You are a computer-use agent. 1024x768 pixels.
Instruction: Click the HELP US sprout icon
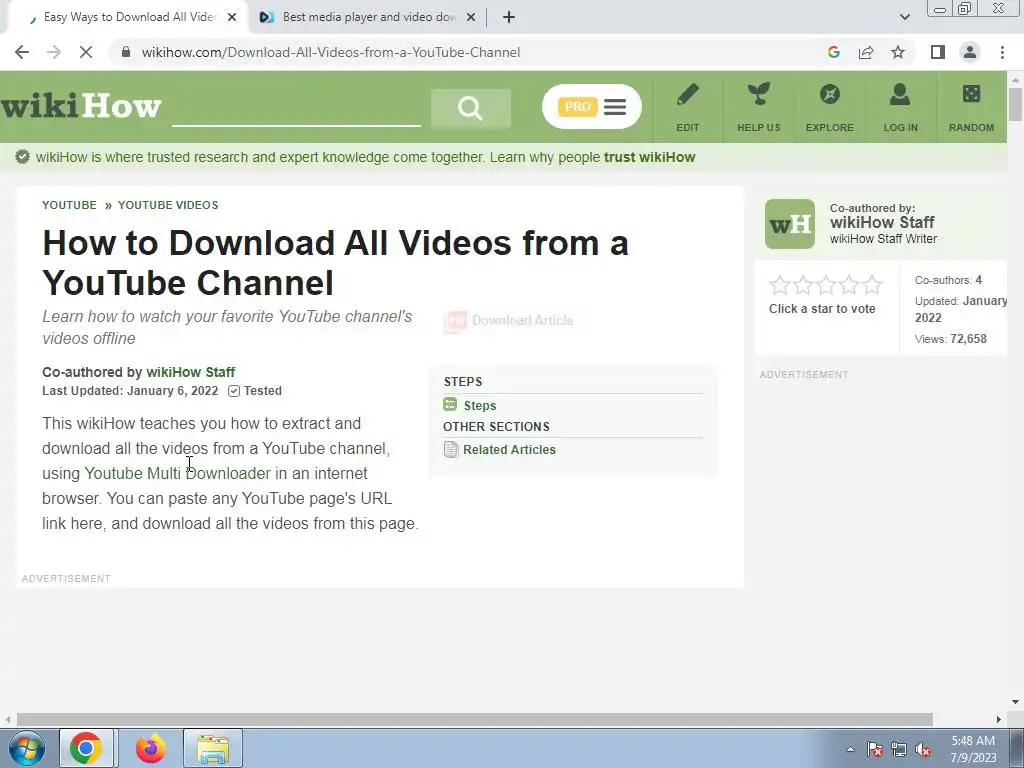758,95
